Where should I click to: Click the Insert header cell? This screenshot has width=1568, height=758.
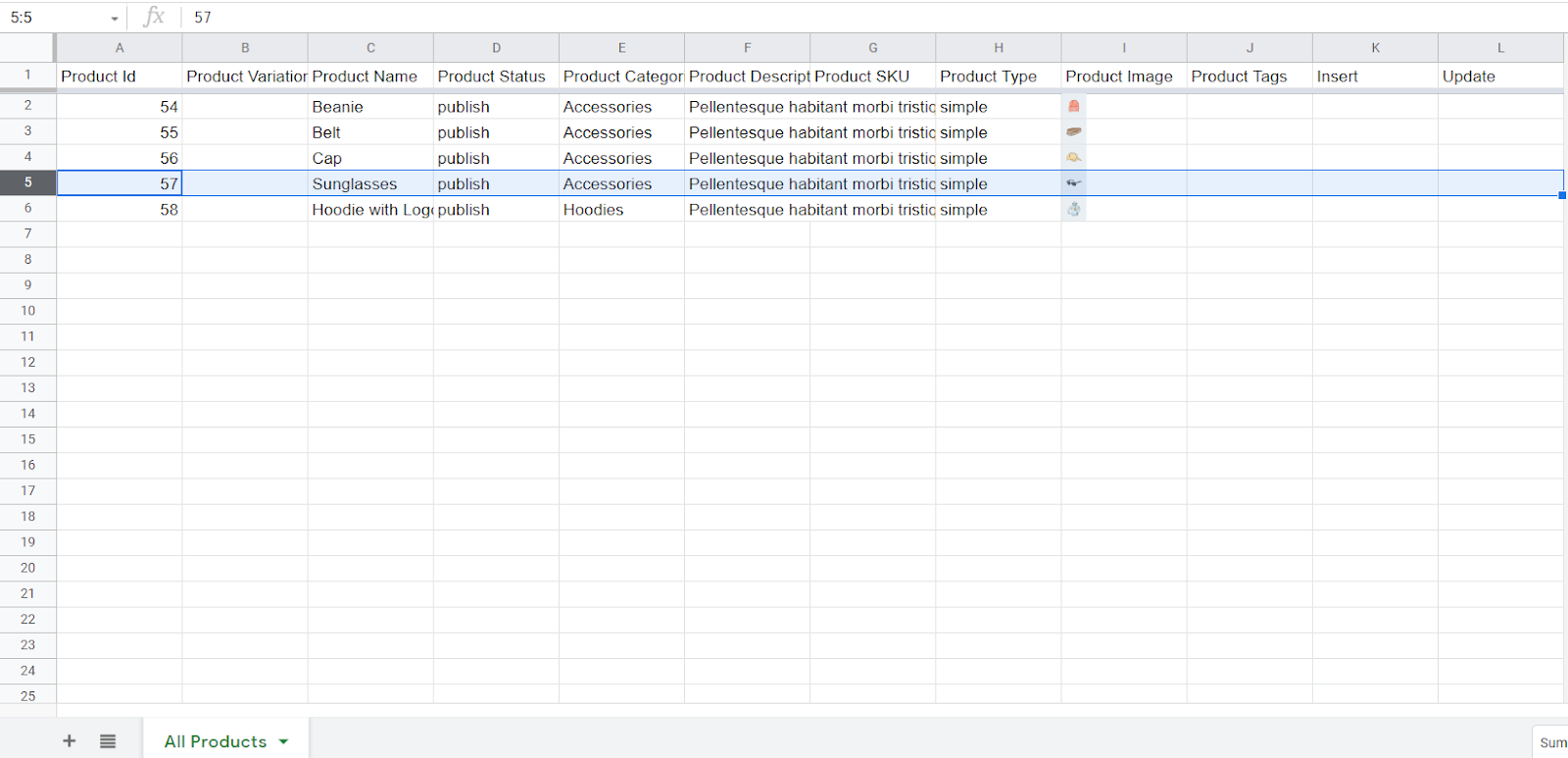point(1375,76)
